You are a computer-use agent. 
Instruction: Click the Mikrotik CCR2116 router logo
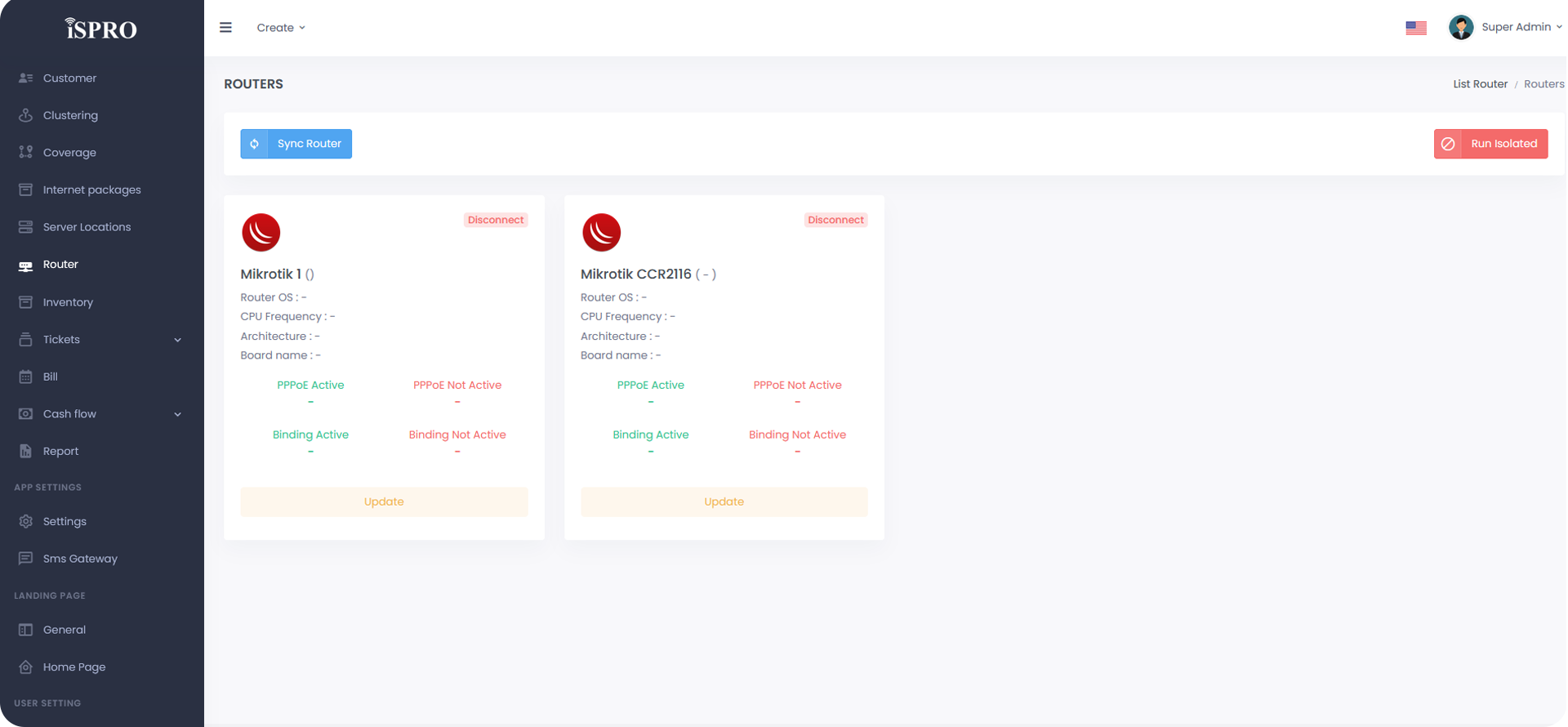point(601,232)
